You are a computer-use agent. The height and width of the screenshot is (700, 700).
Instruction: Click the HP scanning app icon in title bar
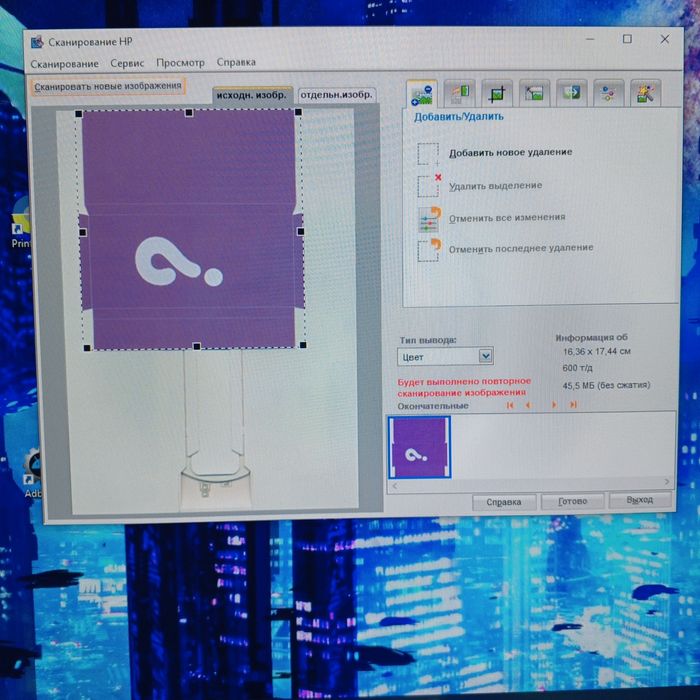(37, 42)
